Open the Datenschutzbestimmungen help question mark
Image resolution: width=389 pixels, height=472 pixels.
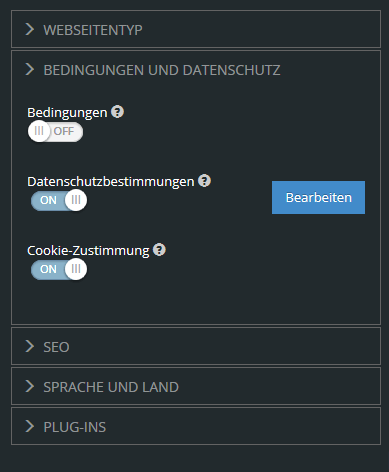tap(204, 181)
